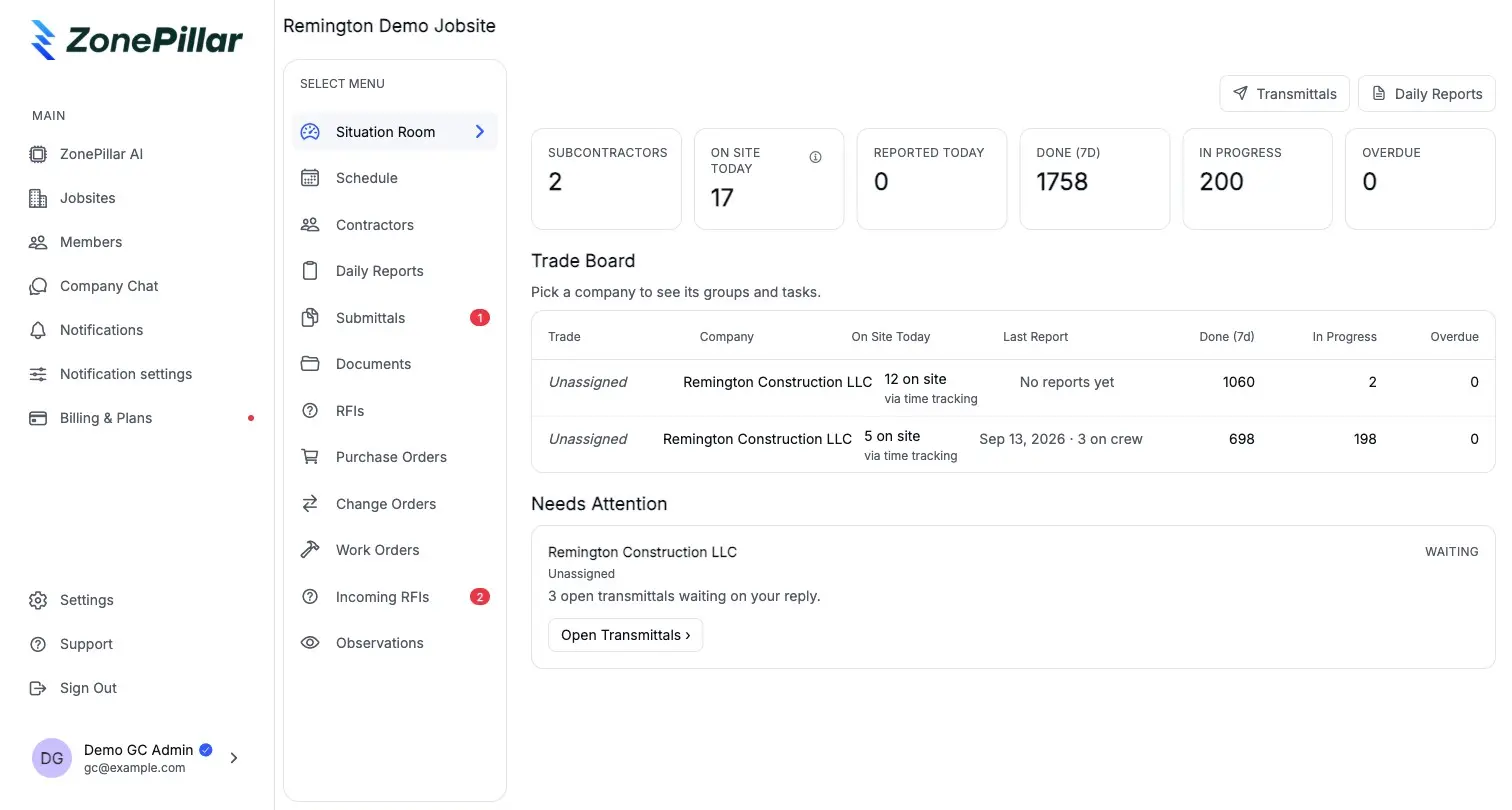Click the Purchase Orders cart icon

click(310, 457)
